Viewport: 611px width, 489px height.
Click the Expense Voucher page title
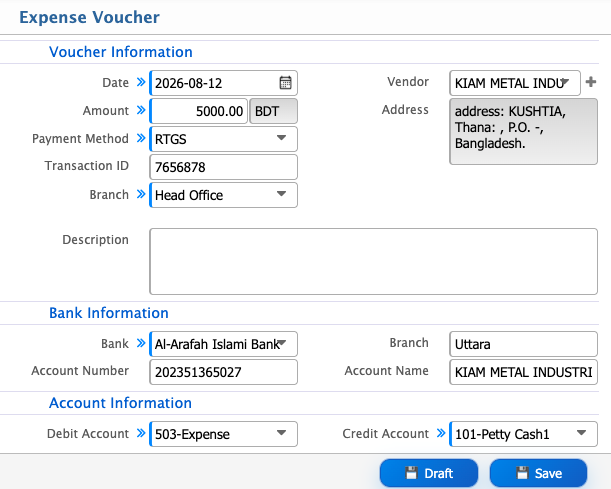(x=90, y=17)
